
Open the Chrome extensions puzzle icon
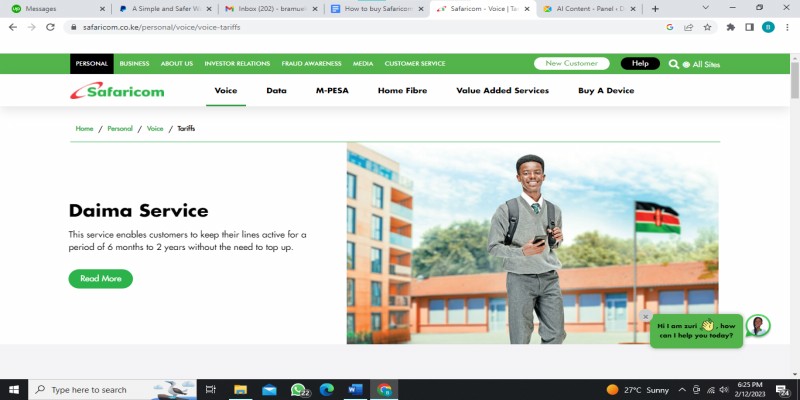pos(731,27)
